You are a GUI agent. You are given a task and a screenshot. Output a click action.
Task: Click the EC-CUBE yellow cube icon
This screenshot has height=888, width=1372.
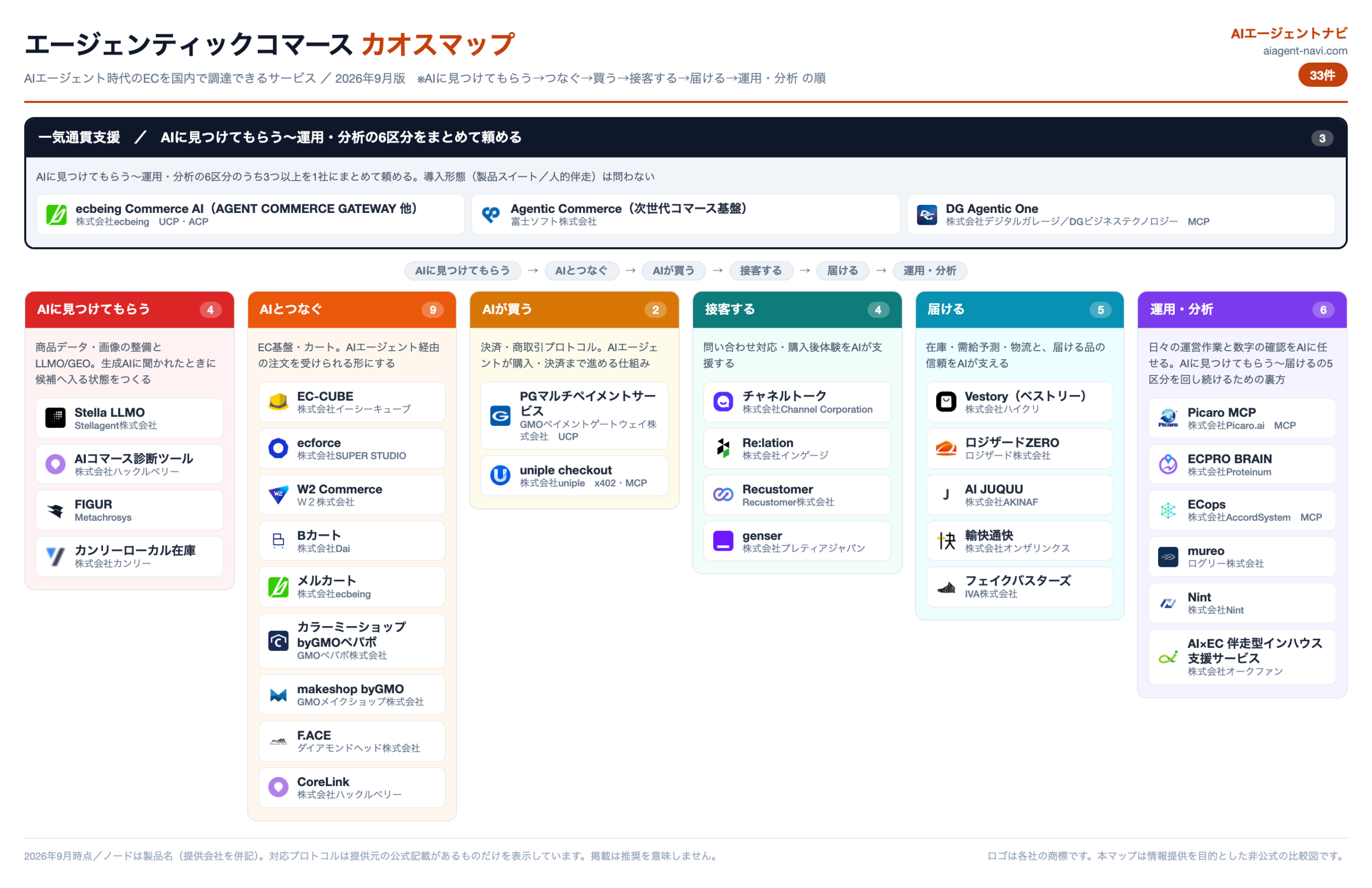tap(278, 401)
